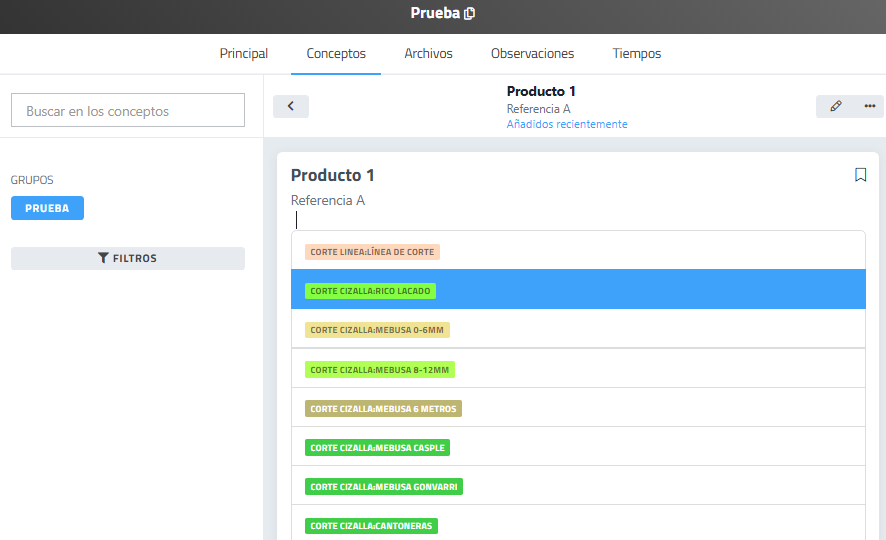886x540 pixels.
Task: Select Corte Linea:Línea de Corte option
Action: pos(372,252)
